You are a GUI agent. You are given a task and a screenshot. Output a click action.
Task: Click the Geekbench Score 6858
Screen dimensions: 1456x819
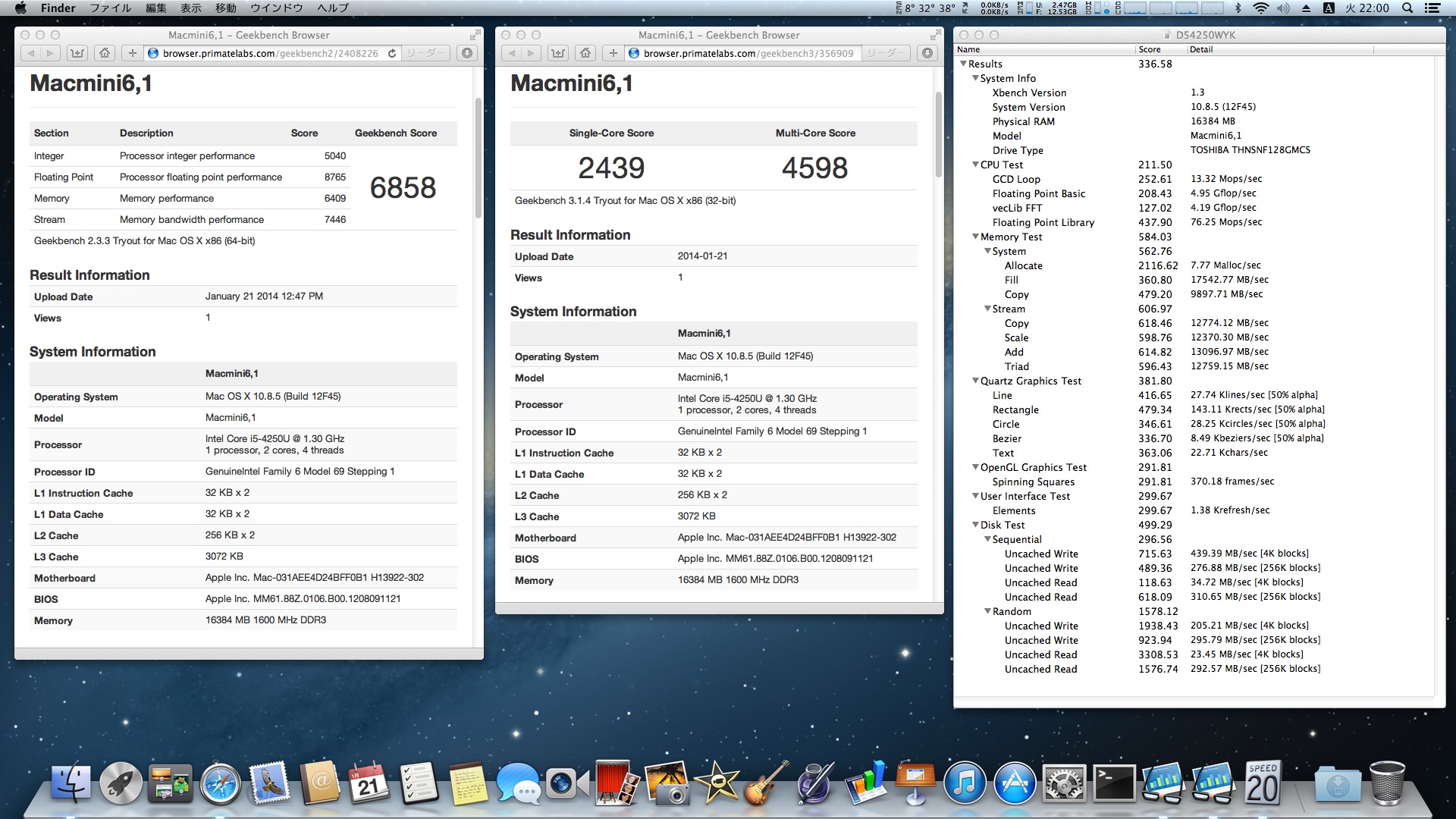[x=403, y=188]
